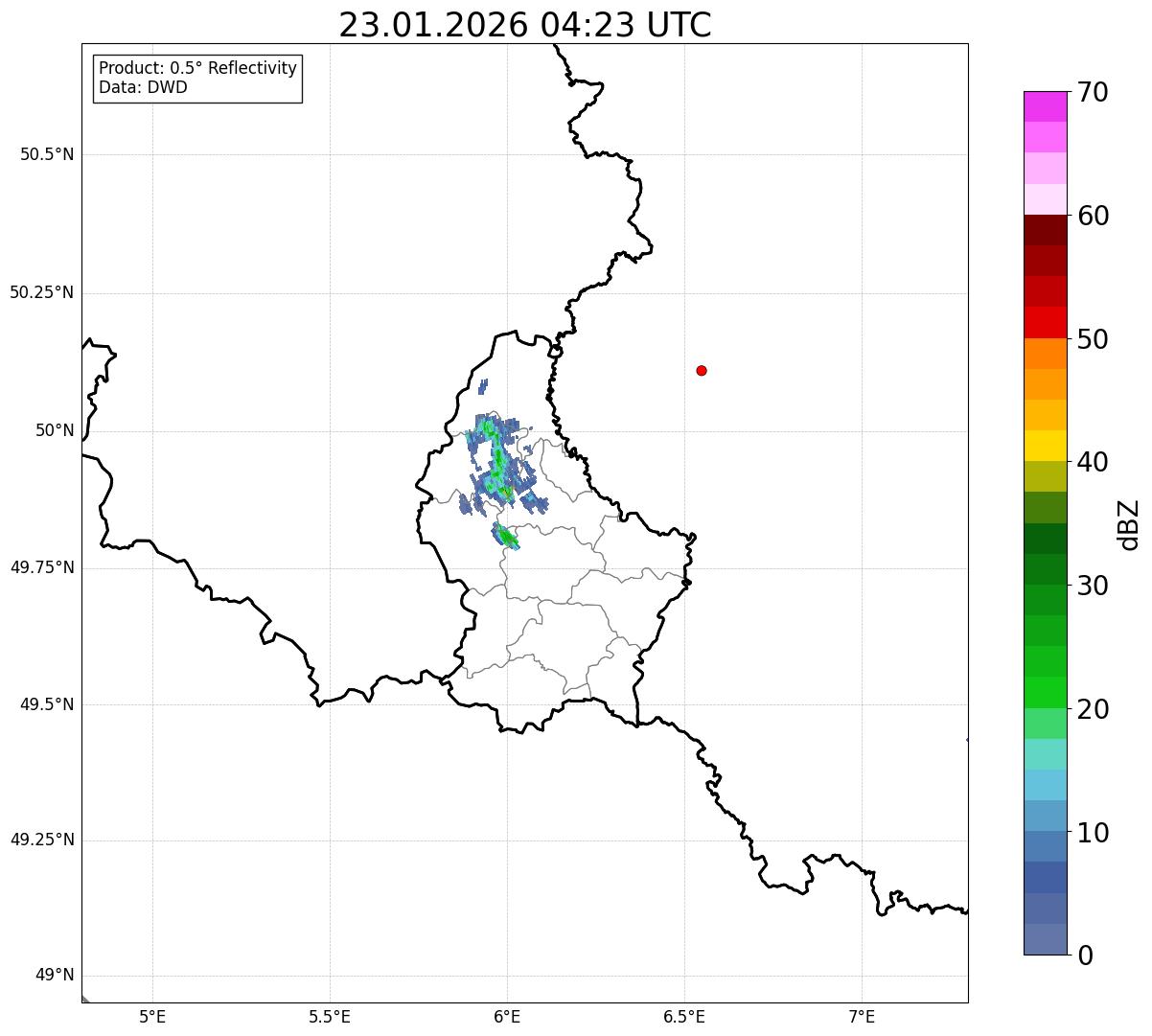The height and width of the screenshot is (1036, 1152).
Task: Click the colorbar tick label 60
Action: (x=1093, y=216)
